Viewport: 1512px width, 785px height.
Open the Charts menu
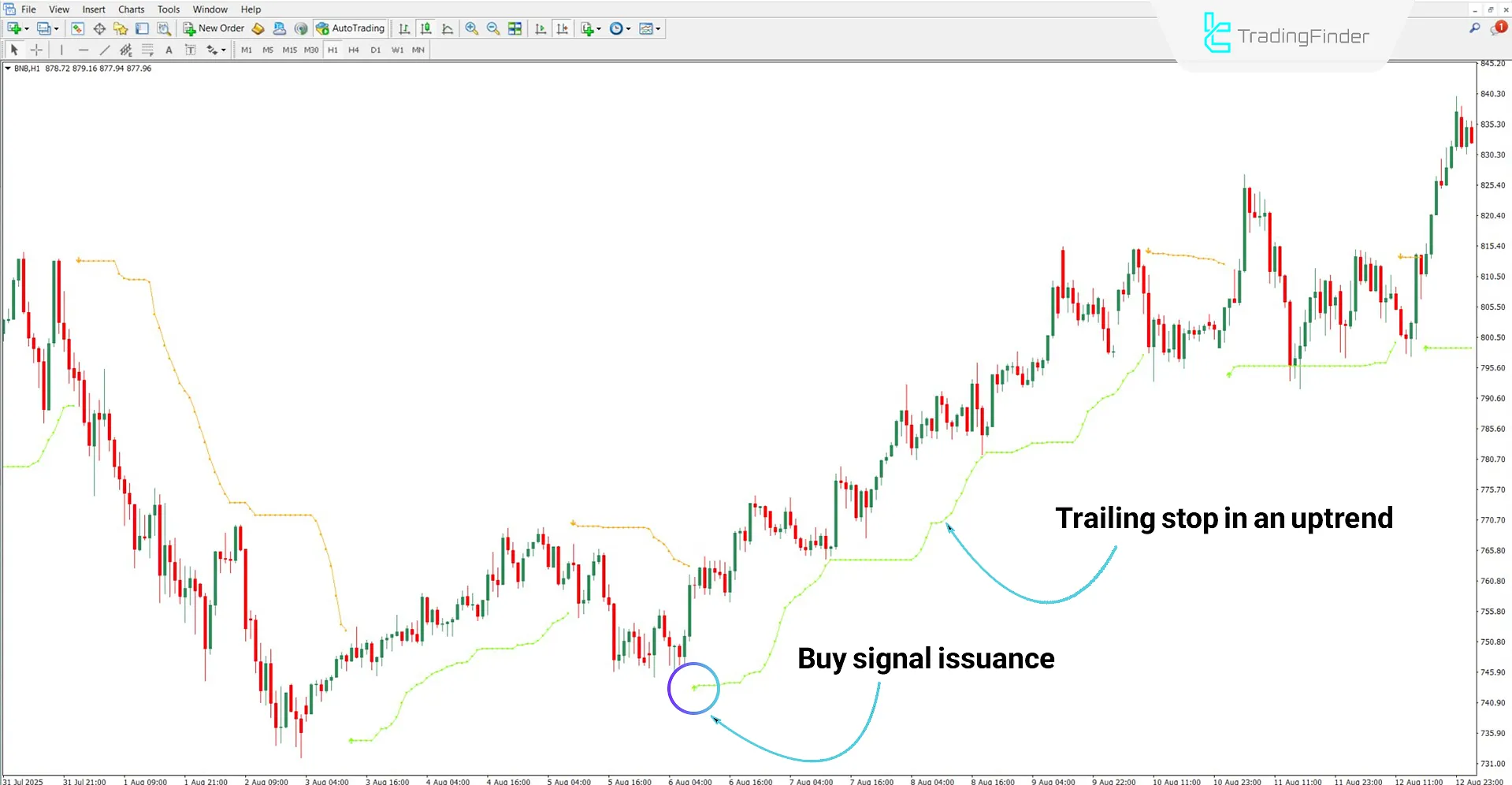(132, 9)
